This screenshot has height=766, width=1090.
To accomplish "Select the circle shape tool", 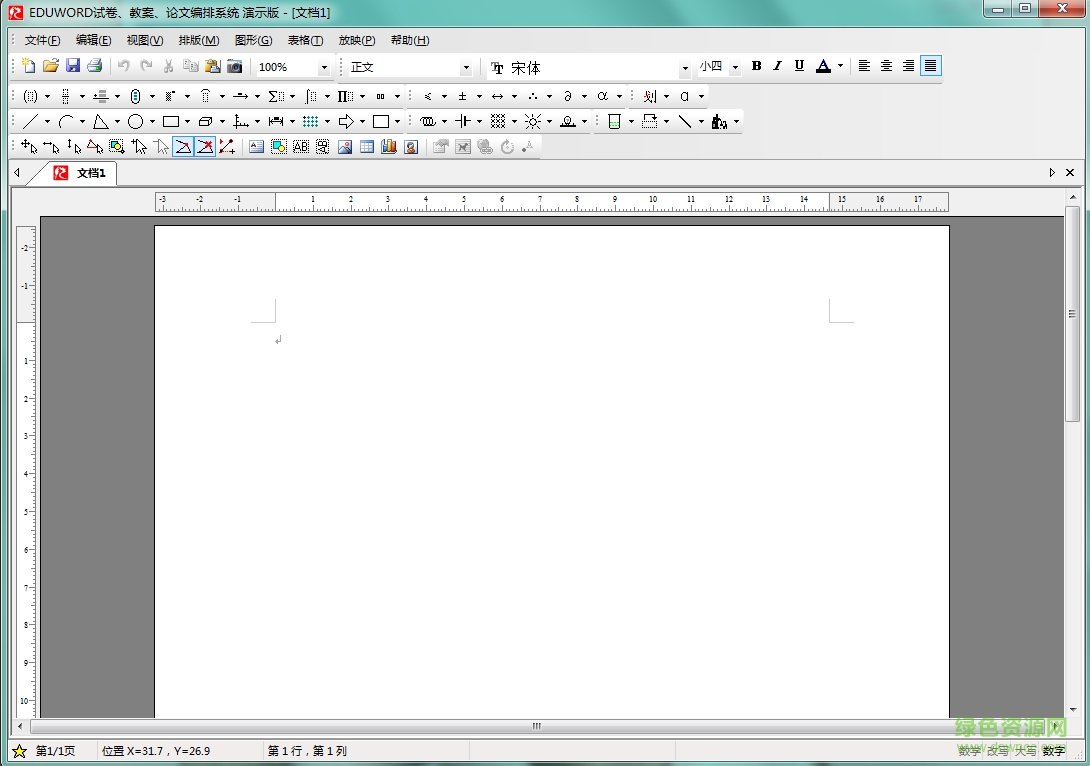I will (135, 122).
